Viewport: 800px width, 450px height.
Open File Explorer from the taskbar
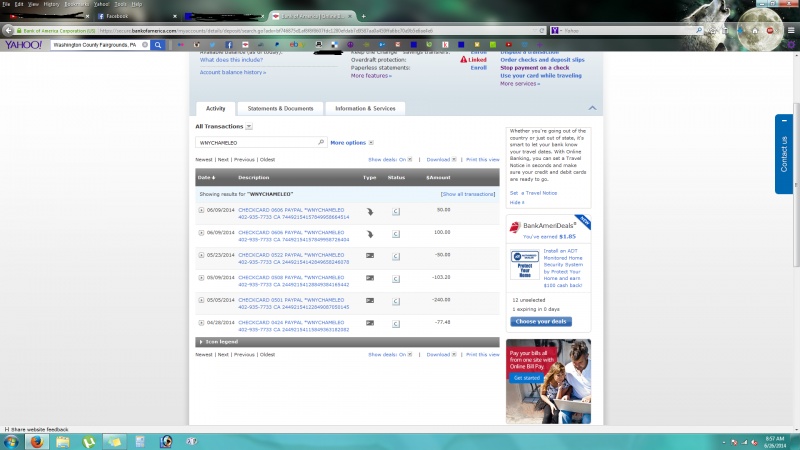coord(63,442)
